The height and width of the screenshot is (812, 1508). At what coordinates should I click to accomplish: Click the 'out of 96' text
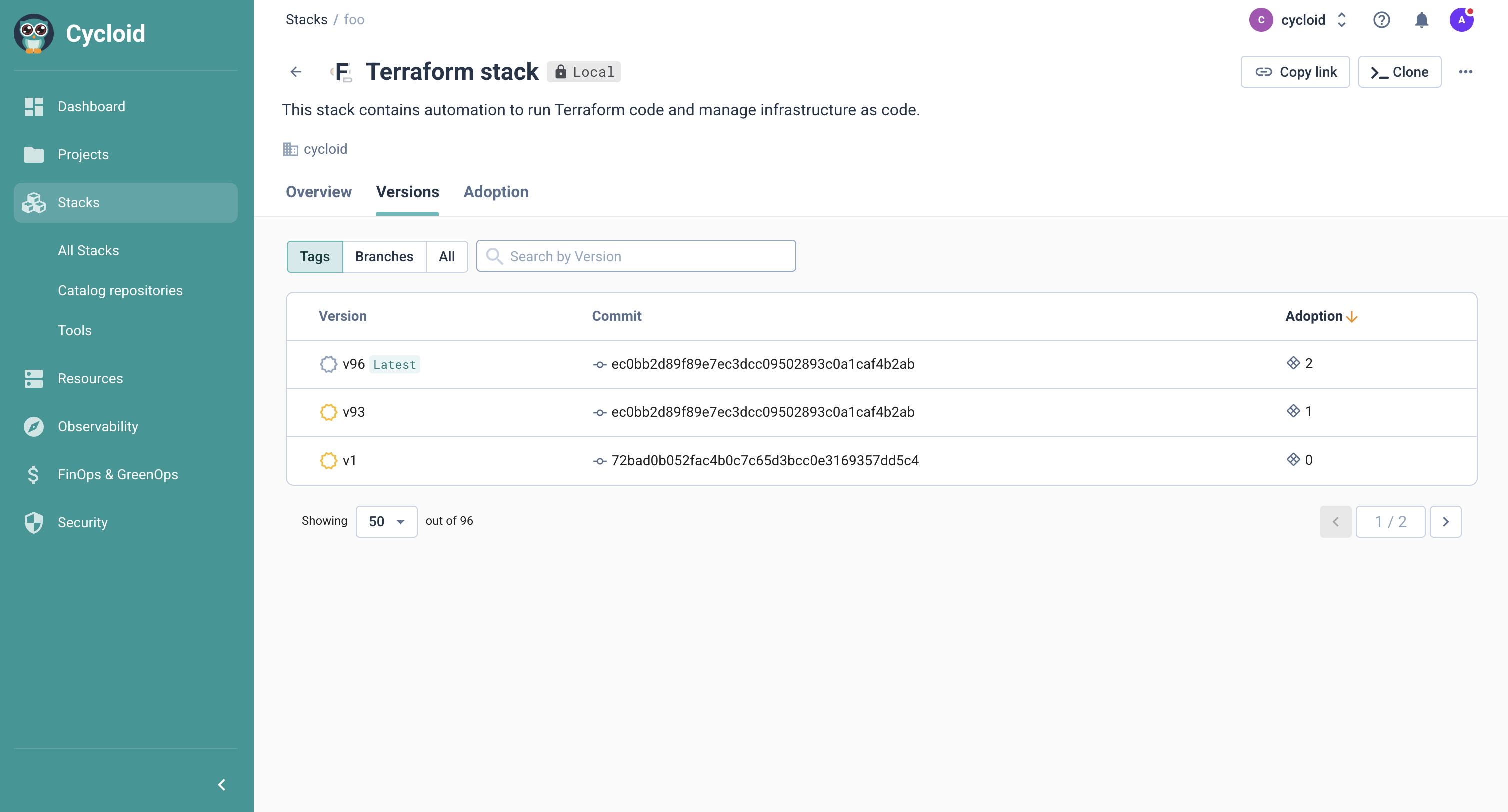tap(449, 521)
